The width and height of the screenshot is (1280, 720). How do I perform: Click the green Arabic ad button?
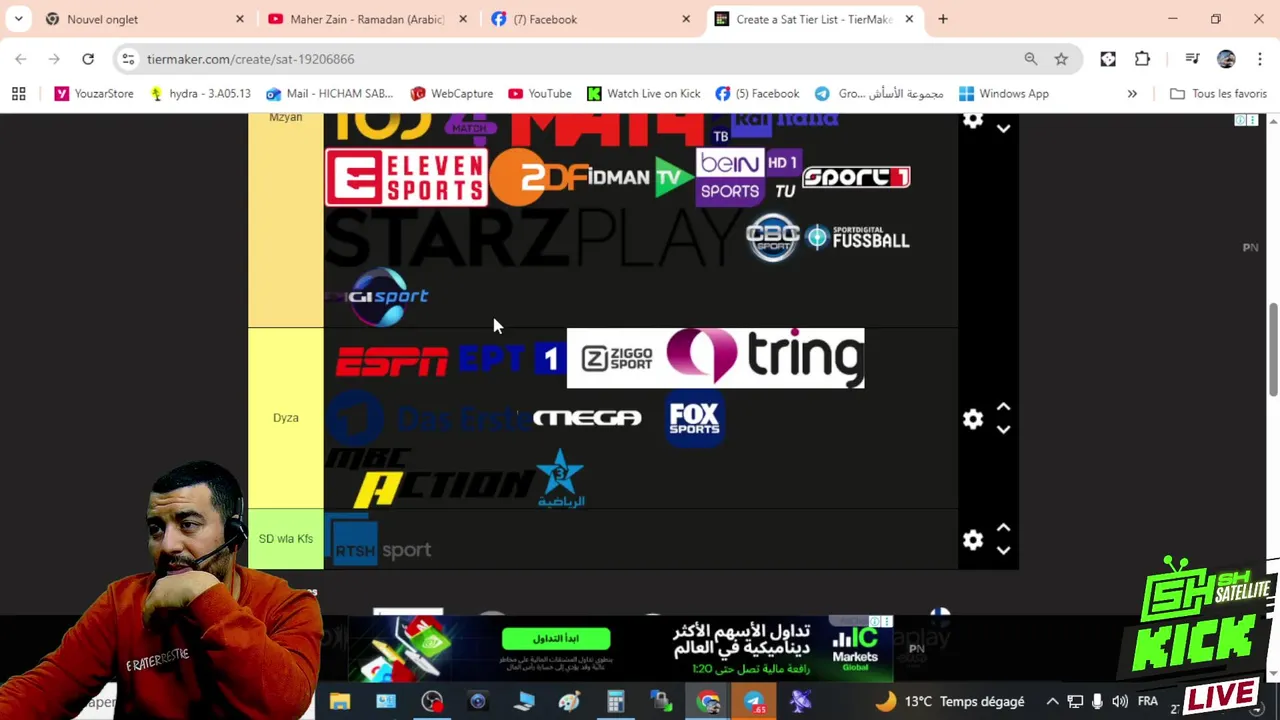pos(555,638)
